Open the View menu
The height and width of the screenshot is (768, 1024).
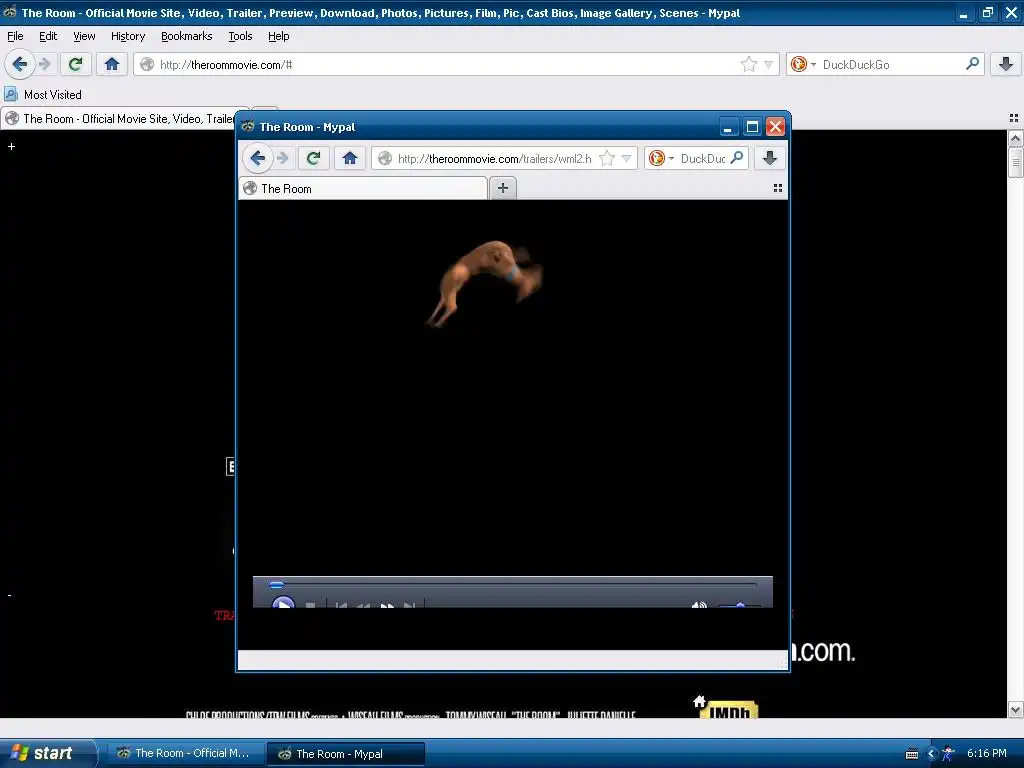click(84, 36)
